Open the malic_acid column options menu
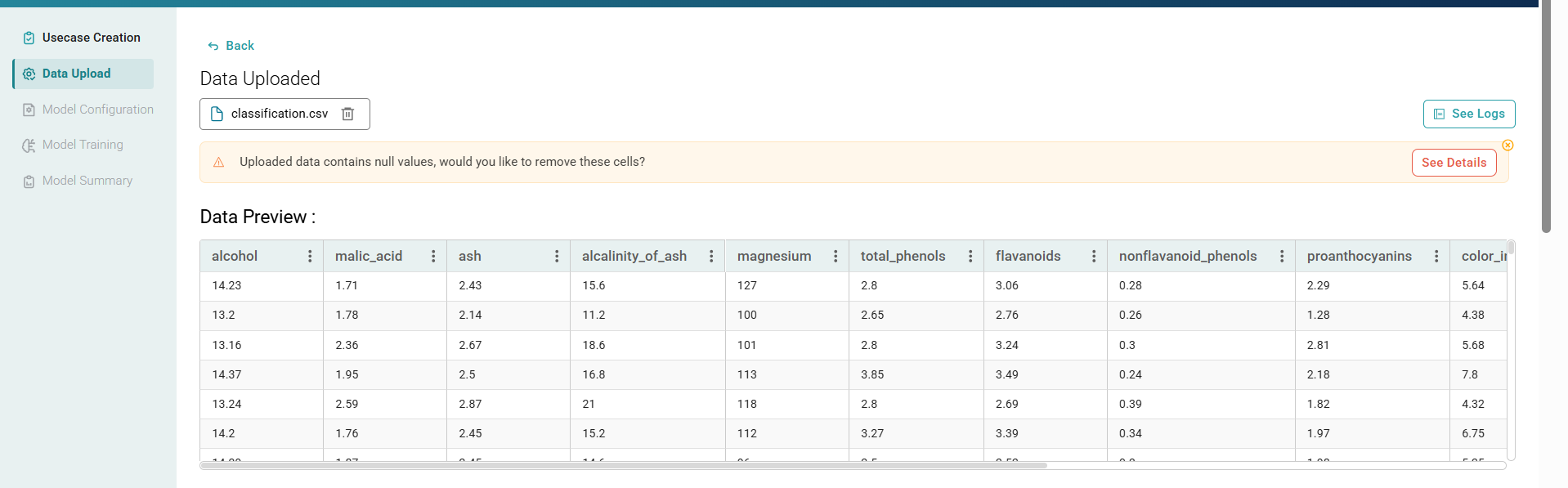 pyautogui.click(x=433, y=257)
